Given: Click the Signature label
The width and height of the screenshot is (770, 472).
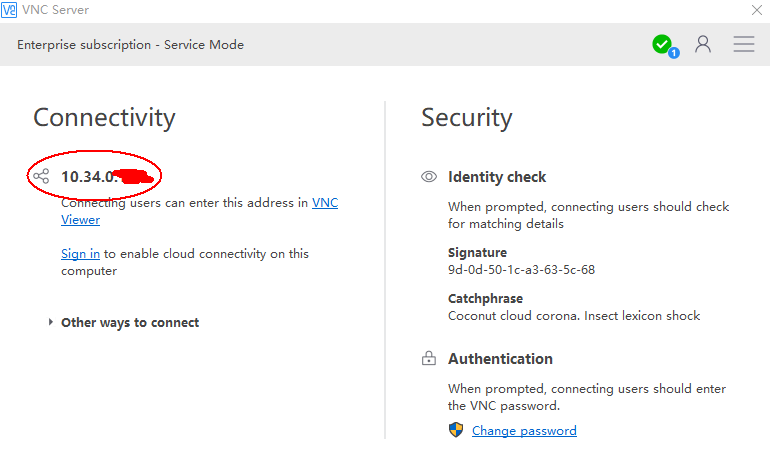Looking at the screenshot, I should (x=477, y=252).
